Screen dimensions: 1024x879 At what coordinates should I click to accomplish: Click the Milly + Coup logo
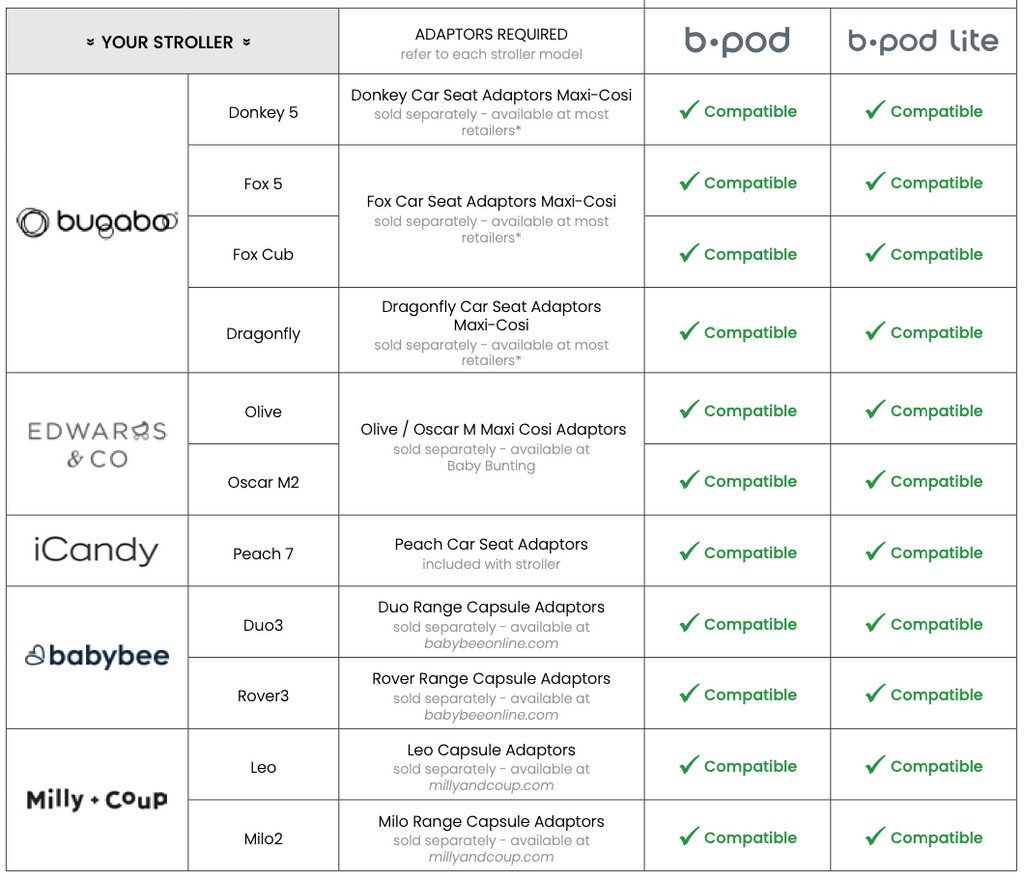coord(97,799)
